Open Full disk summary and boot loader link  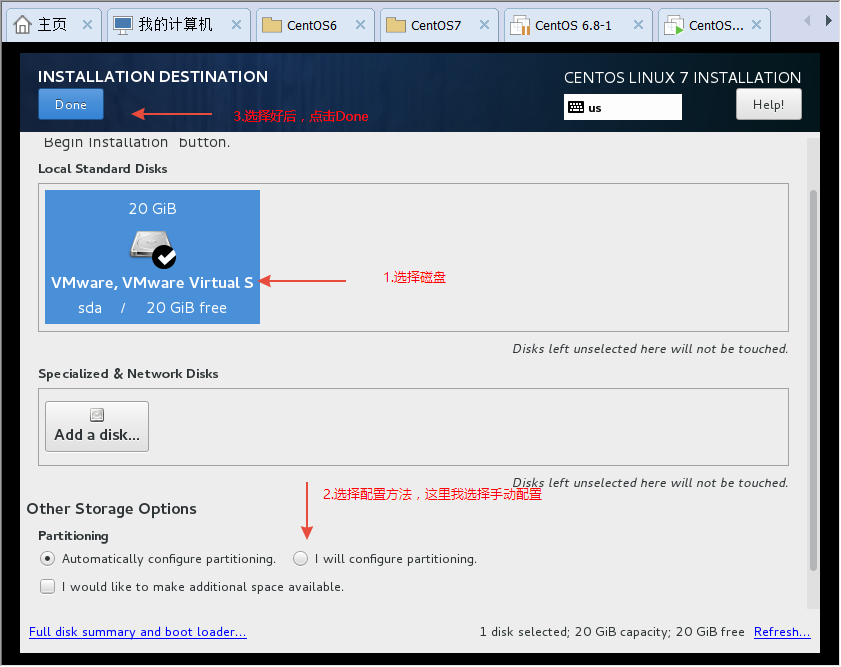tap(137, 632)
